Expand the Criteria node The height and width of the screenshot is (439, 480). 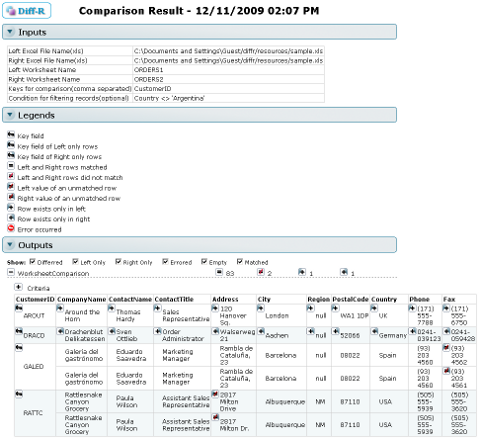pos(18,287)
